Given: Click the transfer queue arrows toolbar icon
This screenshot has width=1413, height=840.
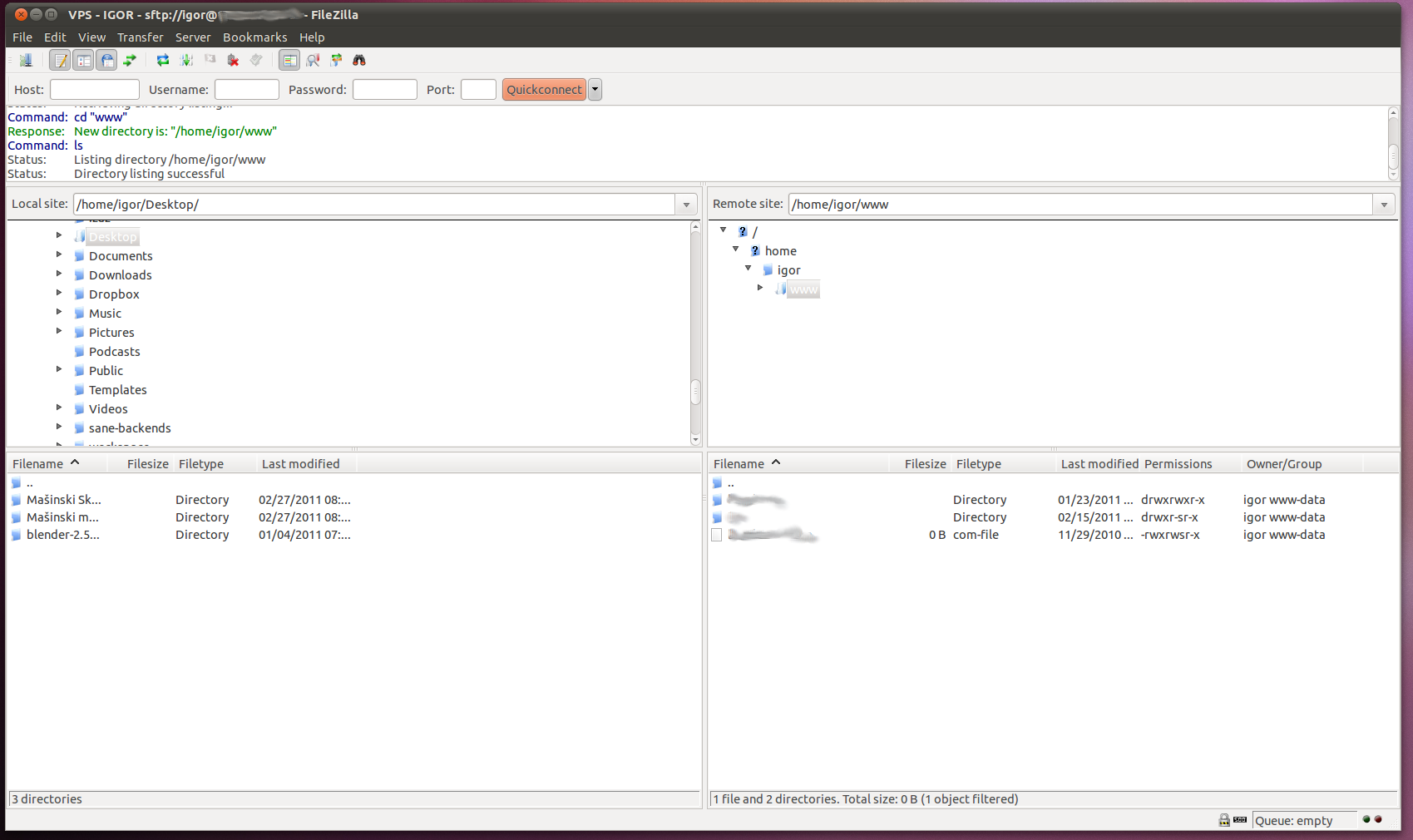Looking at the screenshot, I should 130,60.
